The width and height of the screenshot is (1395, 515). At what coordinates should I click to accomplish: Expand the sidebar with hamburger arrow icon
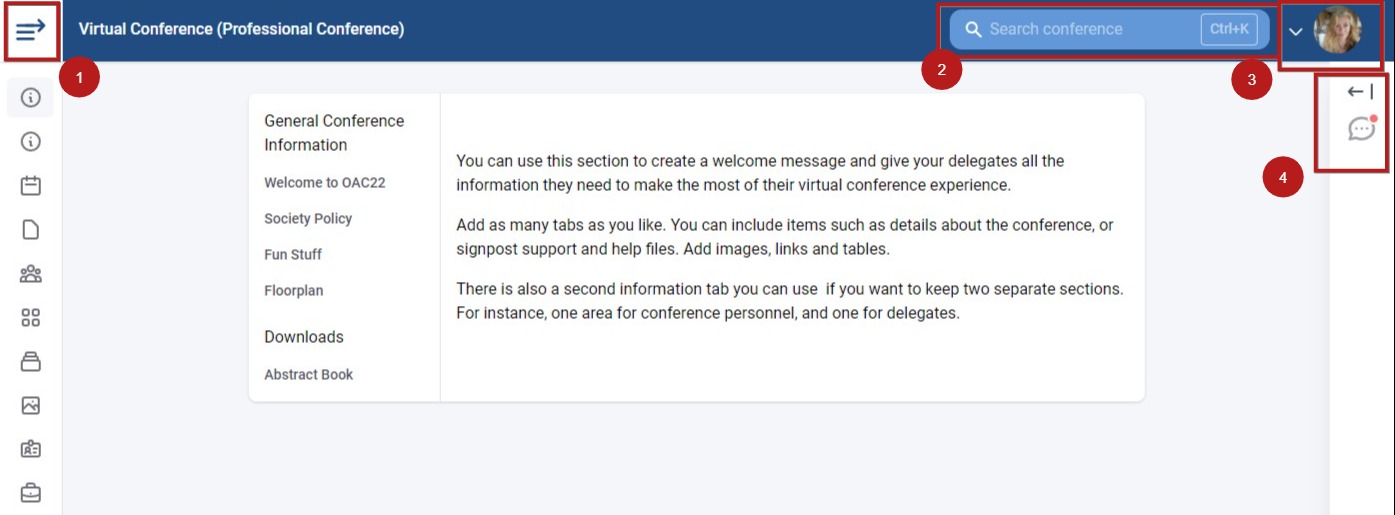pos(31,30)
